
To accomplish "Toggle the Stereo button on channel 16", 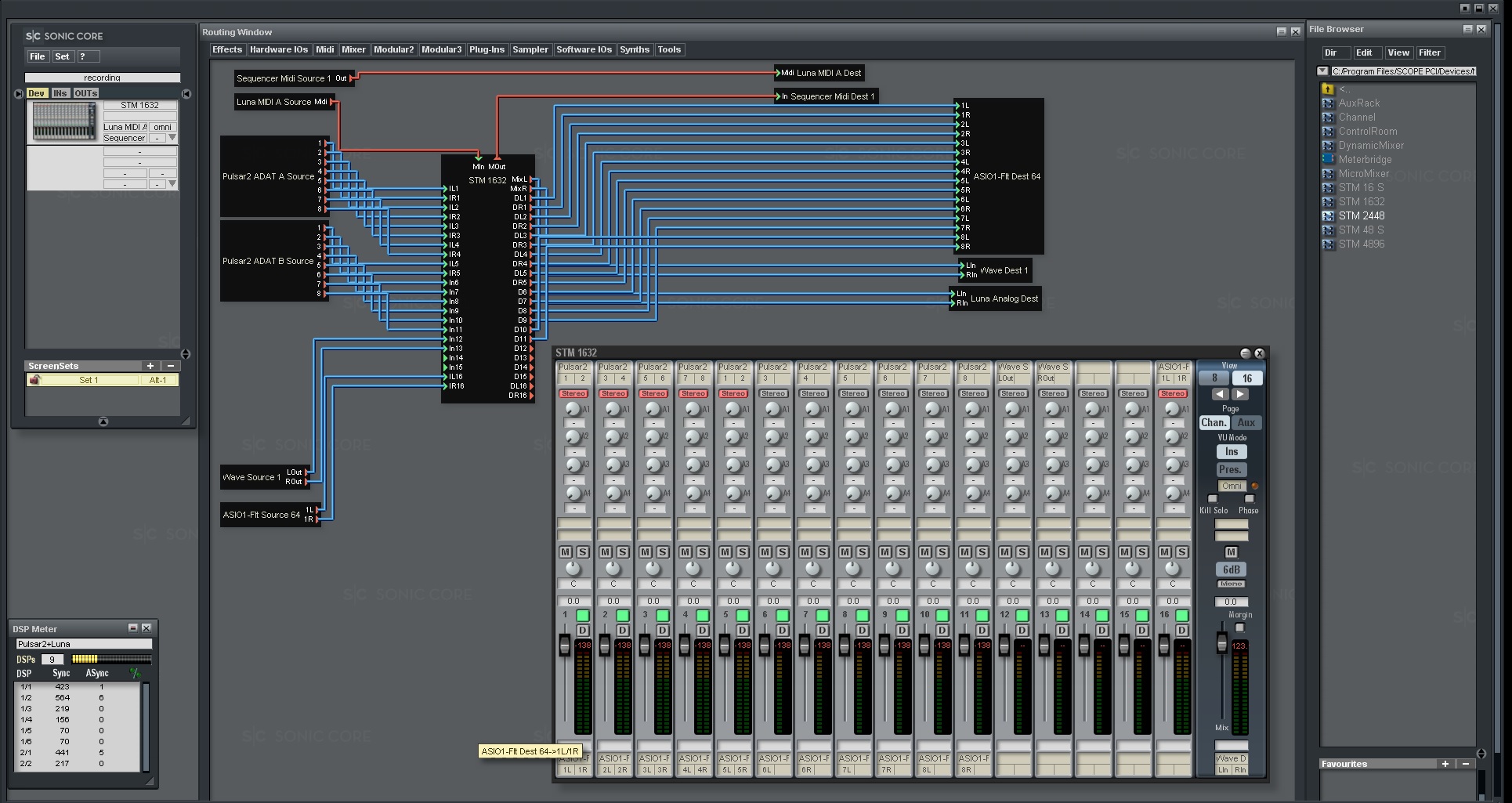I will [1173, 393].
